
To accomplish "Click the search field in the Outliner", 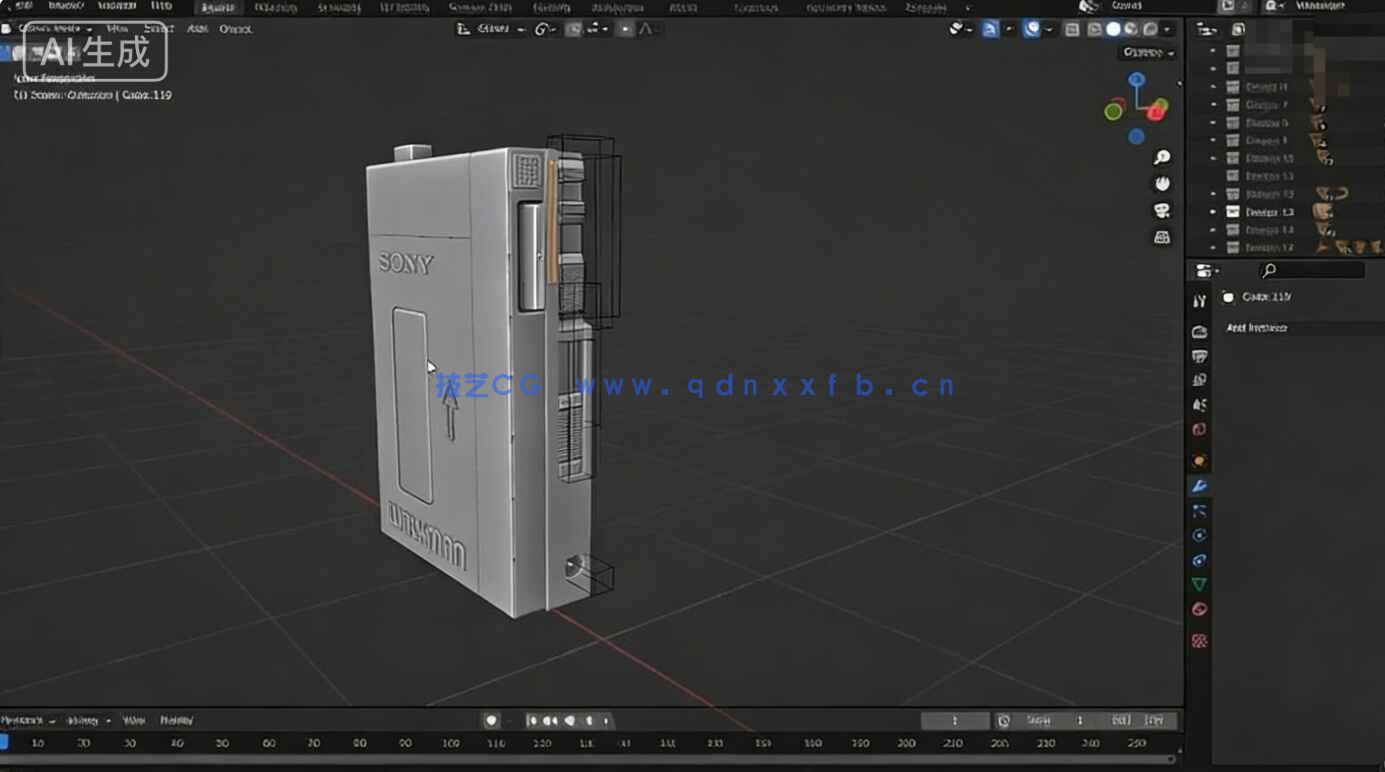I will tap(1312, 270).
